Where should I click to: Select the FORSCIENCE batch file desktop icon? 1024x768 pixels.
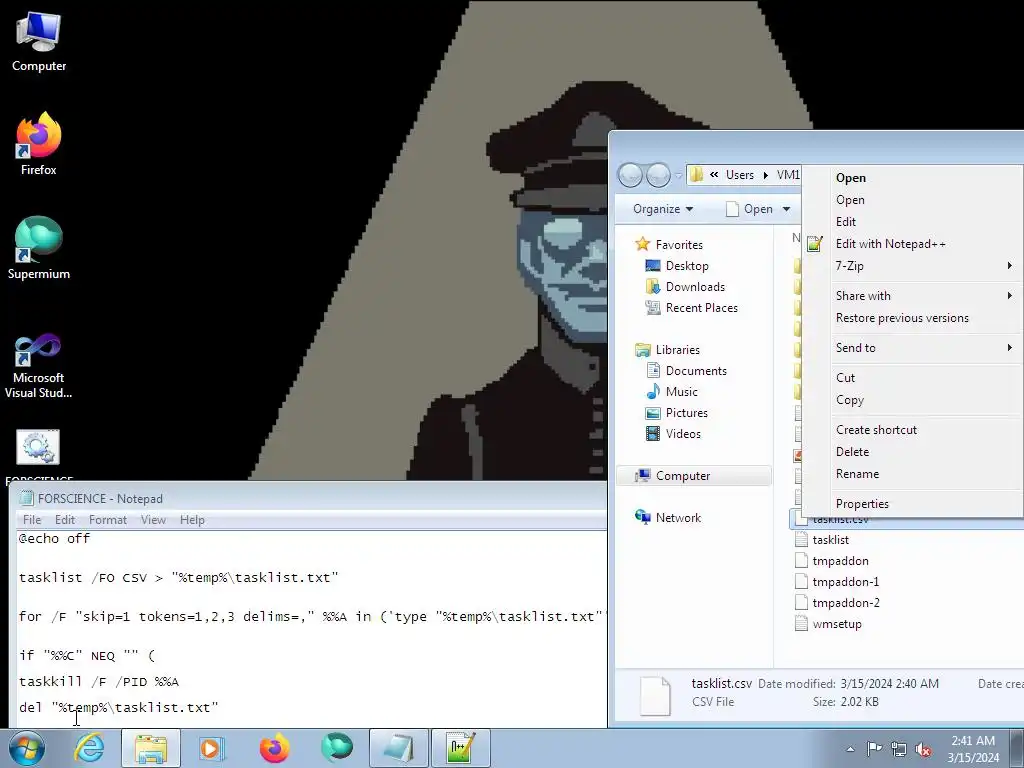pyautogui.click(x=39, y=455)
